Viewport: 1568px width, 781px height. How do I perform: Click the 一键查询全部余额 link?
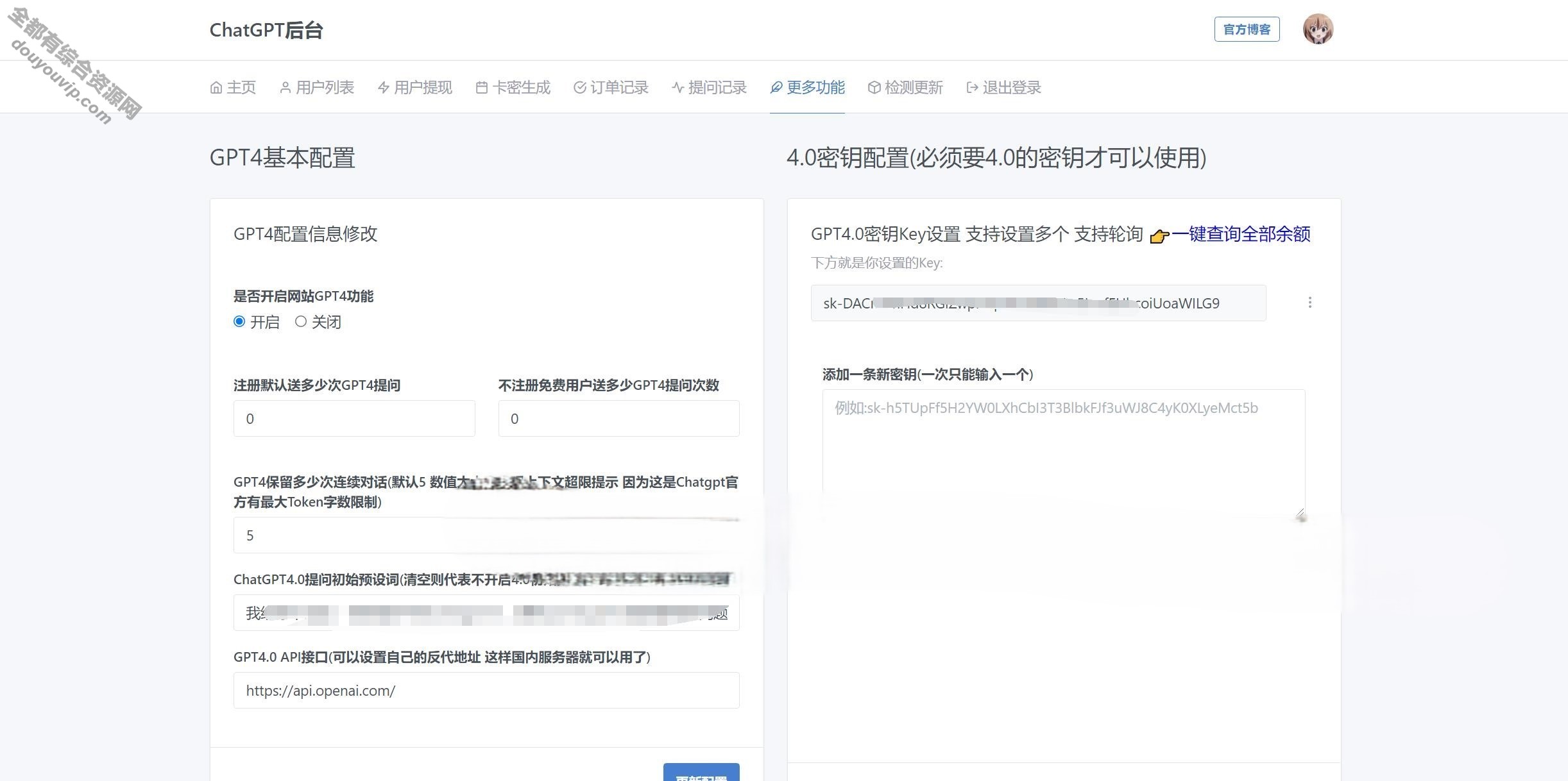point(1241,234)
